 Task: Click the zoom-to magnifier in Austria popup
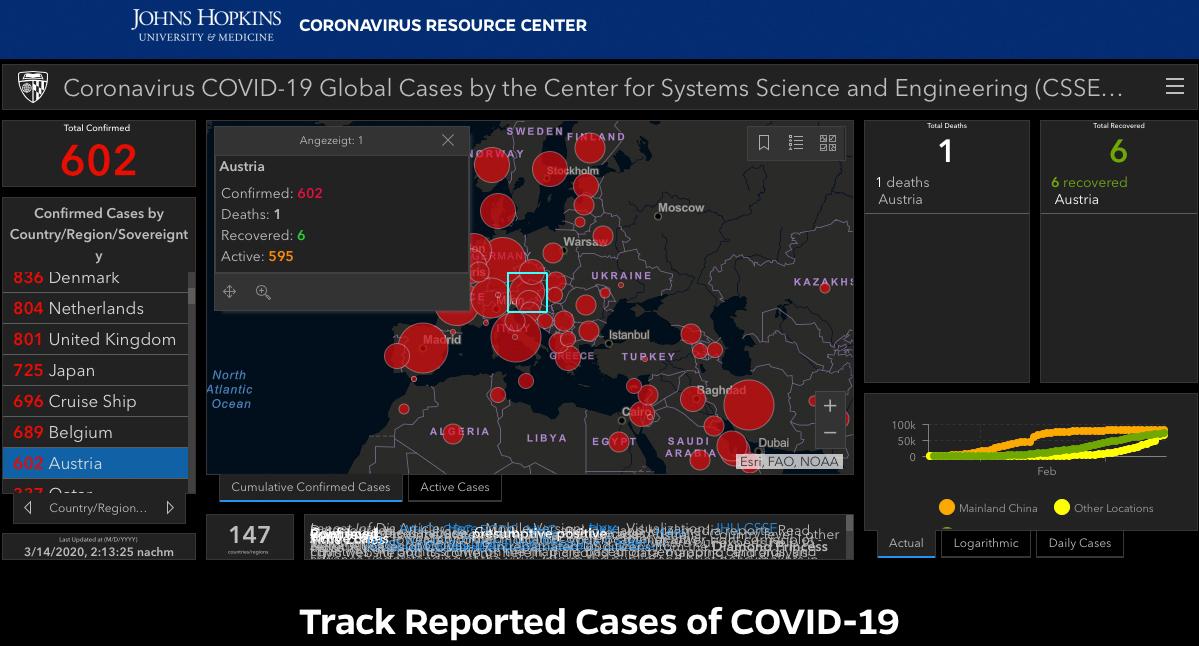(x=263, y=292)
